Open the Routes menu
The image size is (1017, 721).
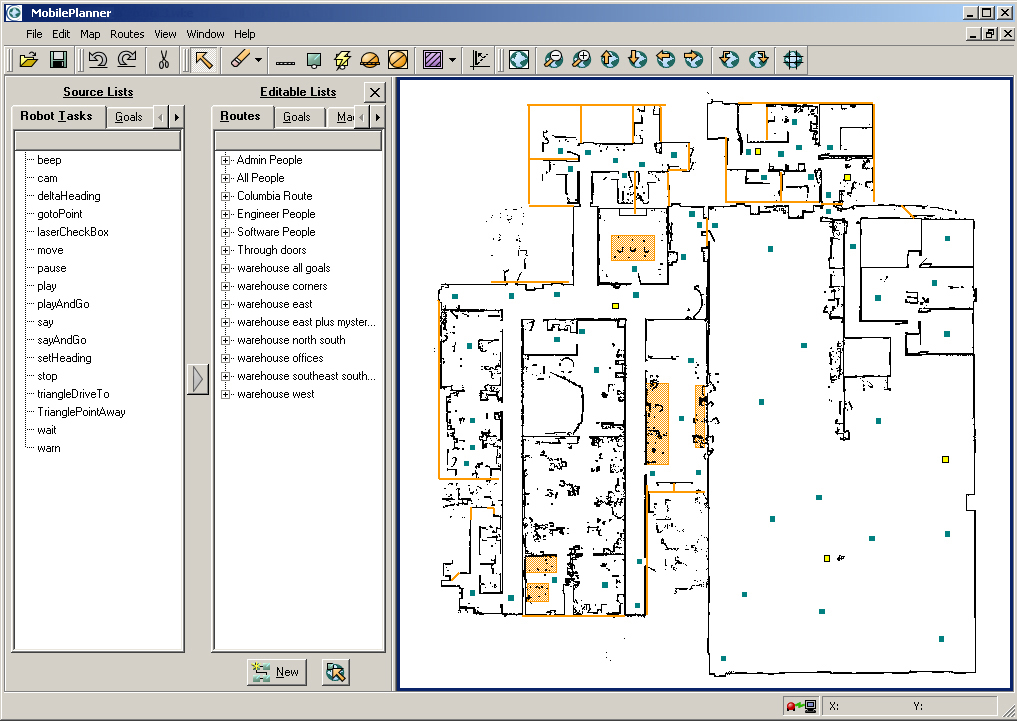point(127,34)
